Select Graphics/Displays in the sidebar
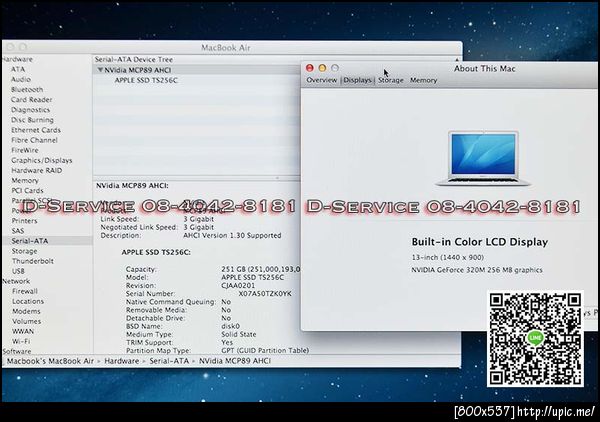 click(42, 160)
